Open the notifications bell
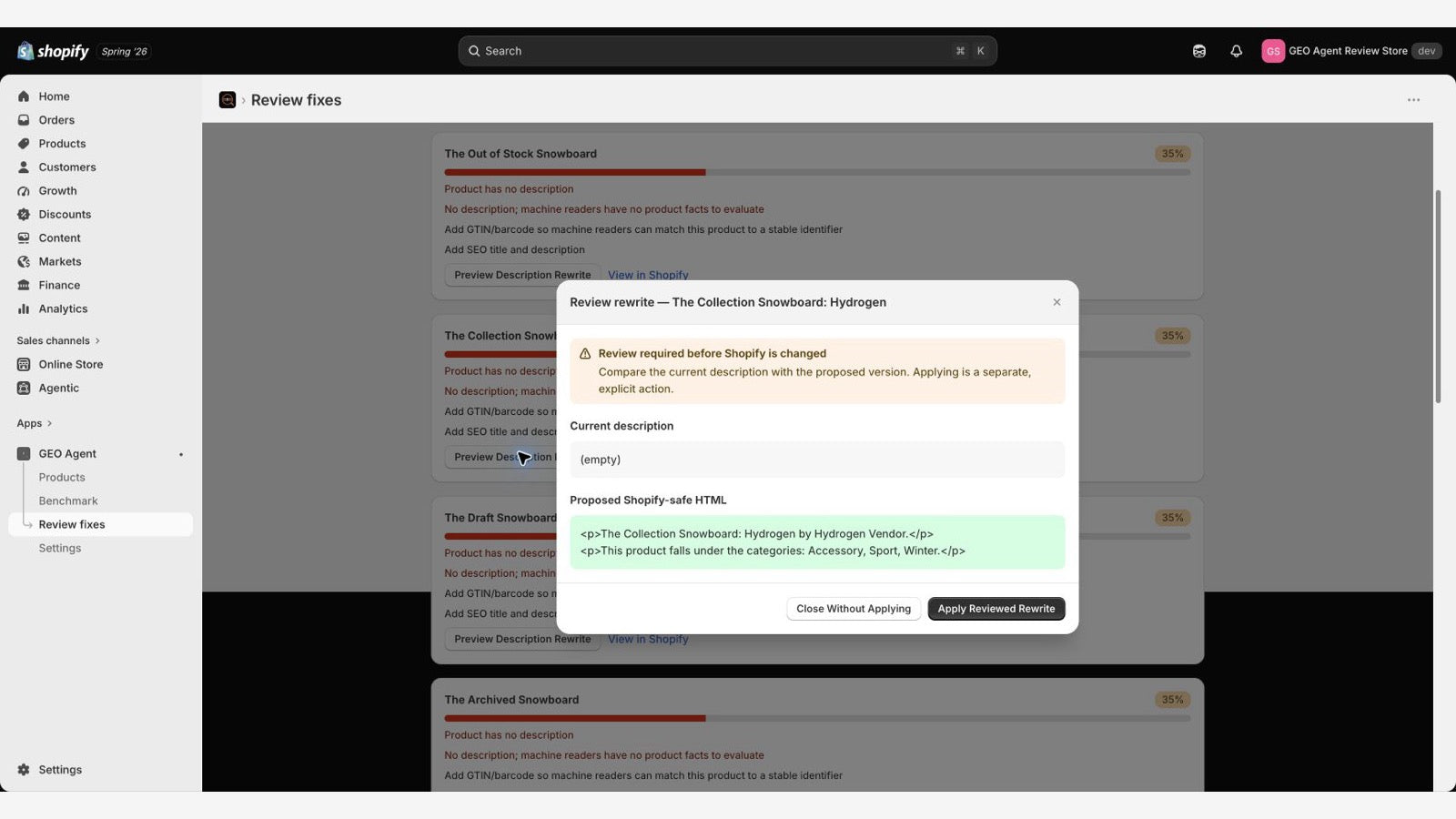 [x=1236, y=51]
